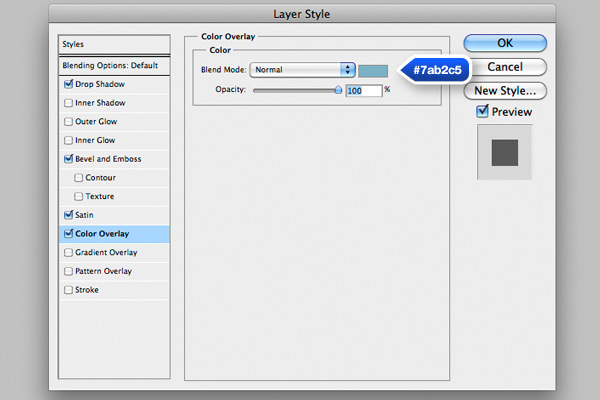The width and height of the screenshot is (600, 400).
Task: Click the OK button
Action: tap(505, 43)
